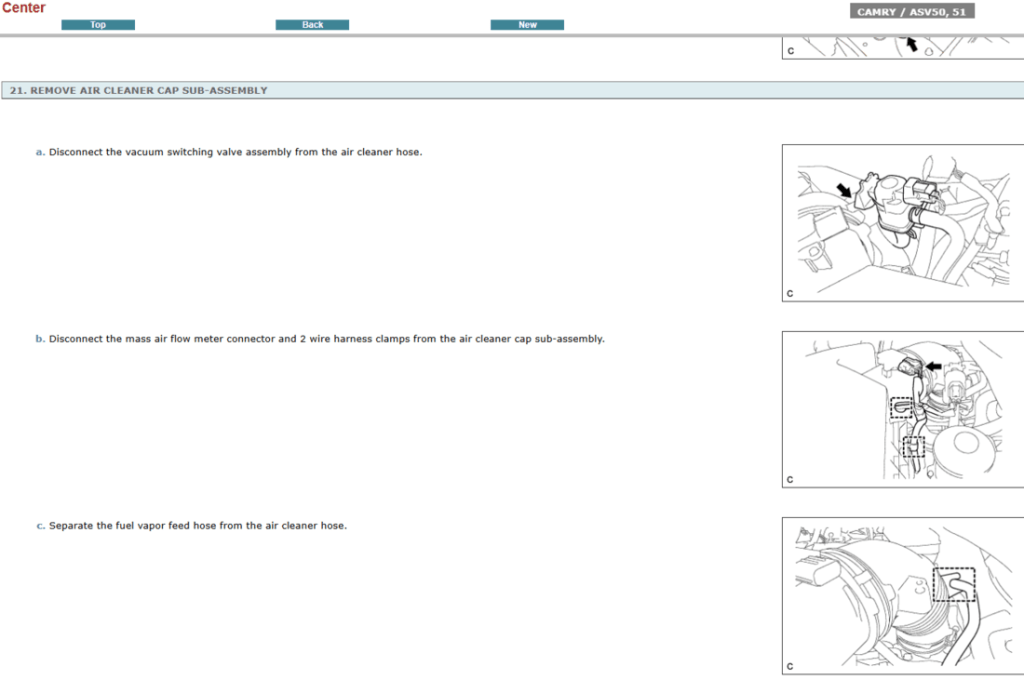Click the step b mass air flow meter instruction
Viewport: 1024px width, 693px height.
(326, 339)
